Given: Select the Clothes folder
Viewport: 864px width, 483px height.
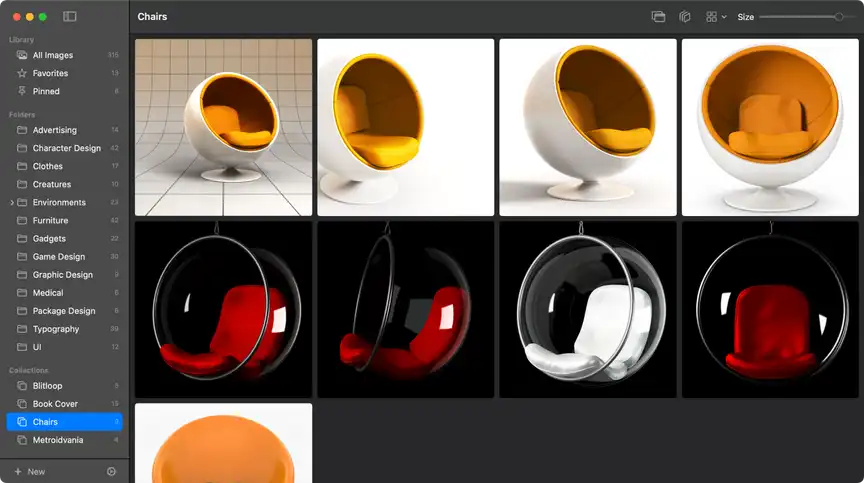Looking at the screenshot, I should (x=64, y=166).
